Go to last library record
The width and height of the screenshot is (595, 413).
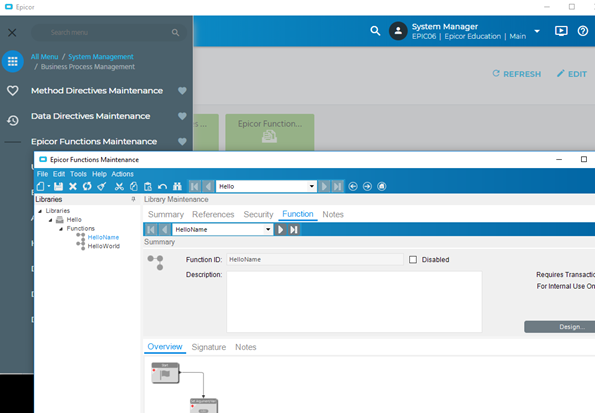pyautogui.click(x=337, y=186)
